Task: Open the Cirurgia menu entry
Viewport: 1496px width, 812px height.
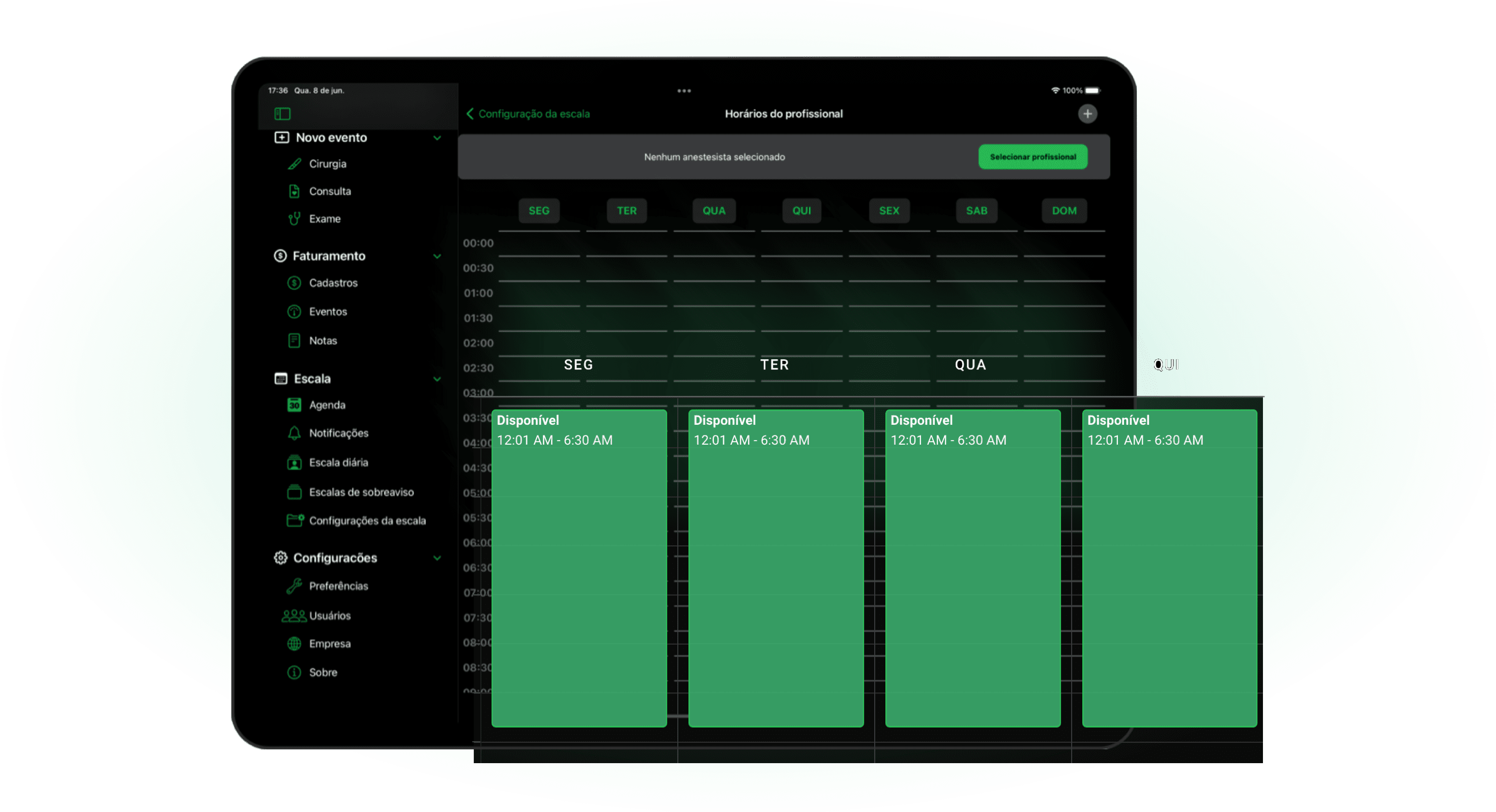Action: tap(328, 164)
